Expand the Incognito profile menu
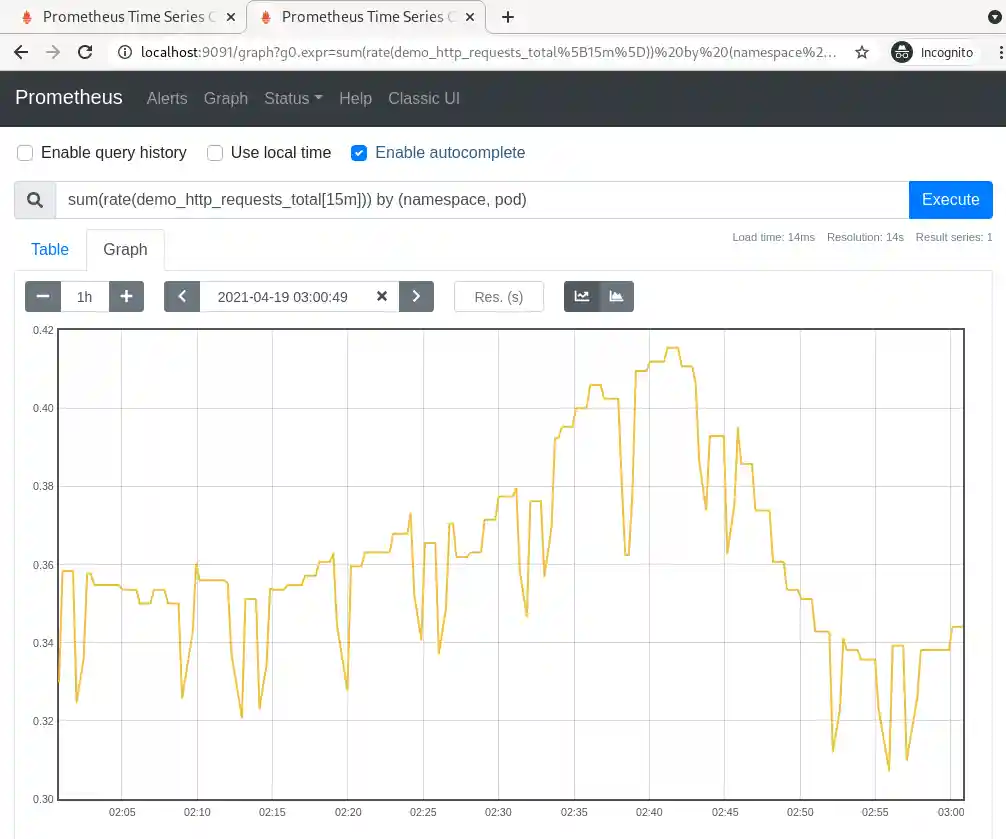The image size is (1006, 839). pyautogui.click(x=932, y=52)
